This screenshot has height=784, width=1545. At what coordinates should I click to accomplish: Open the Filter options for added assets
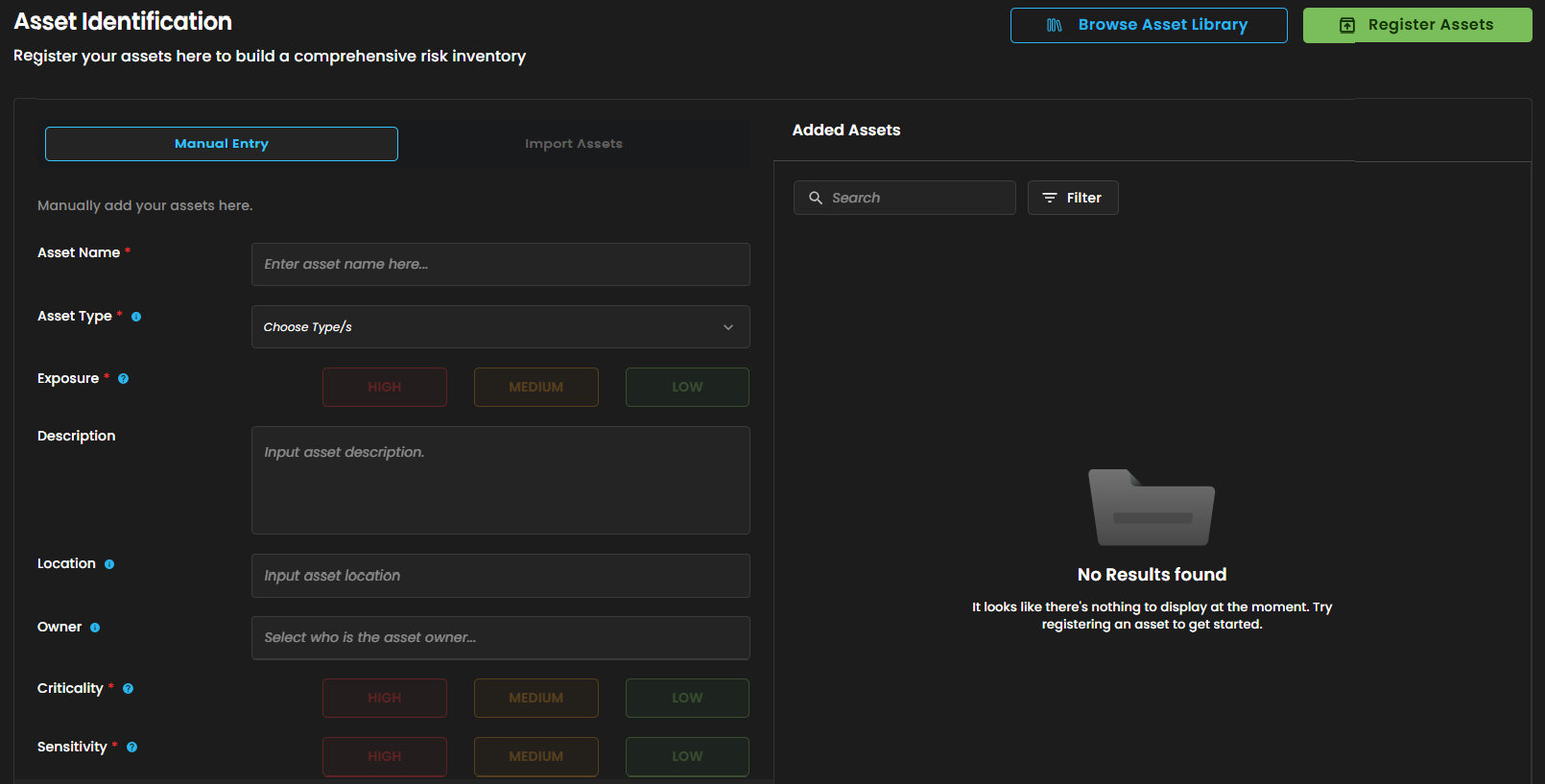click(x=1072, y=198)
